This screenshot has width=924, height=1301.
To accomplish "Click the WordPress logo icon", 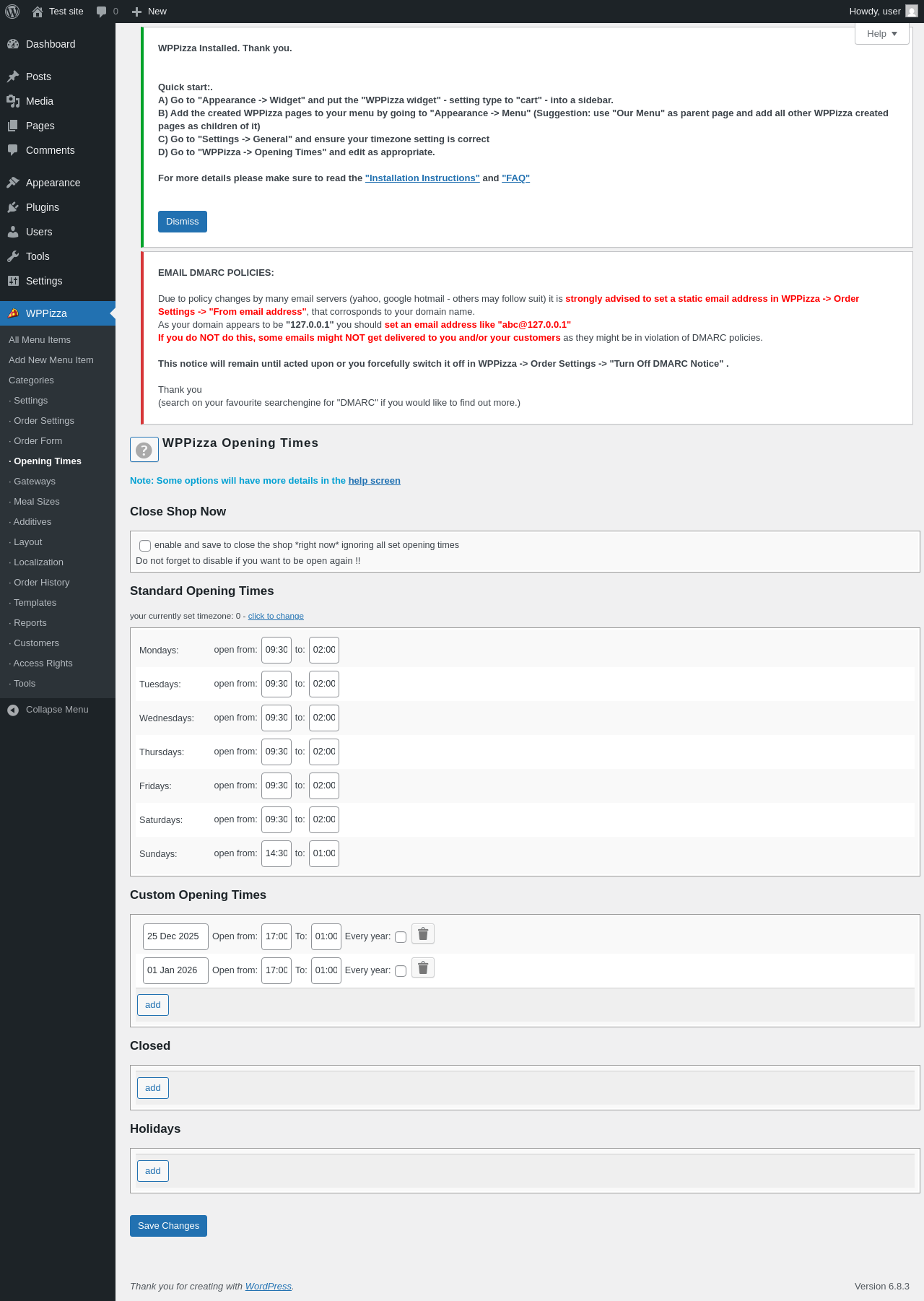I will click(12, 12).
